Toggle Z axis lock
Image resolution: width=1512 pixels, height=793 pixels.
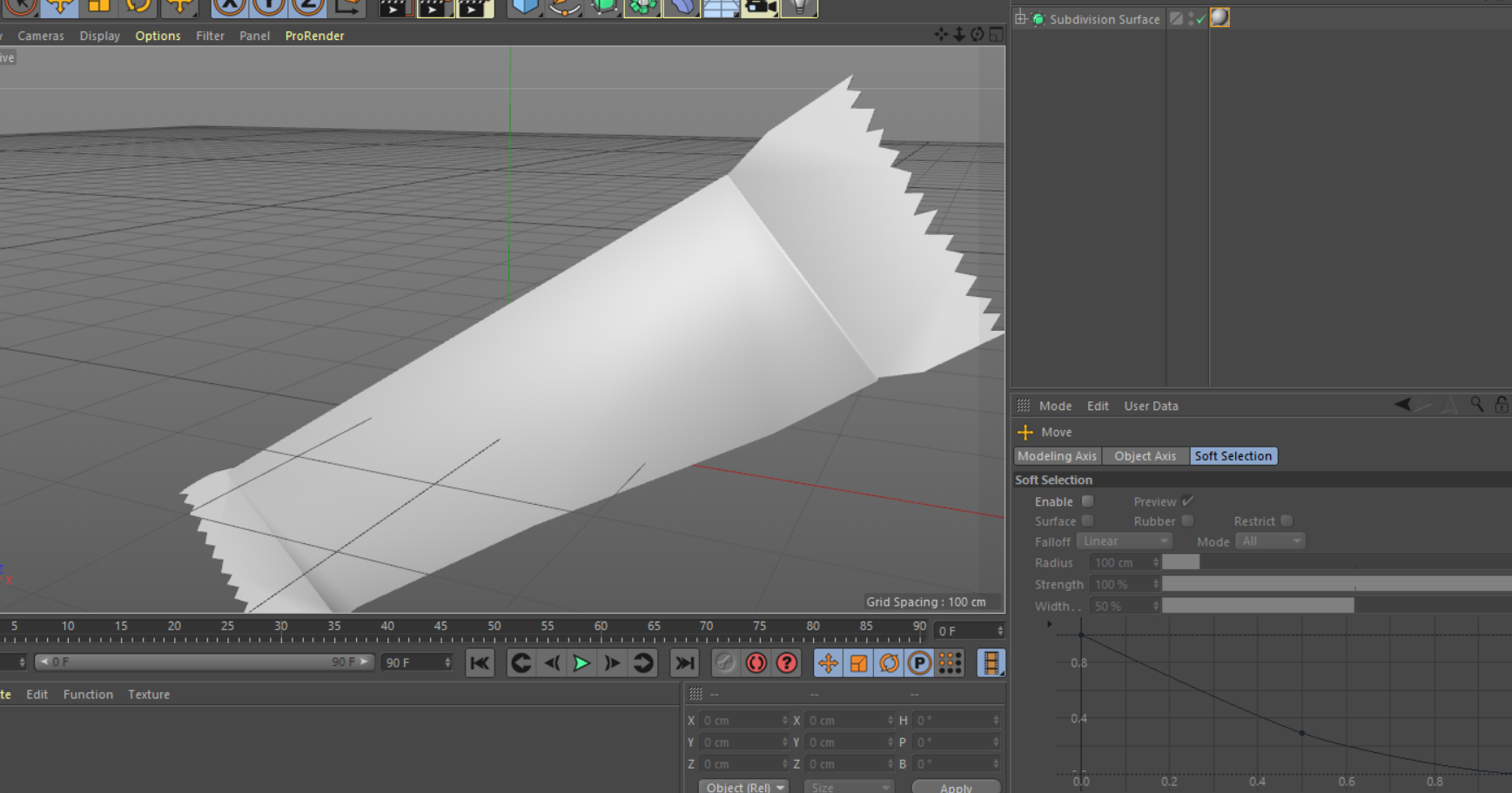tap(307, 7)
